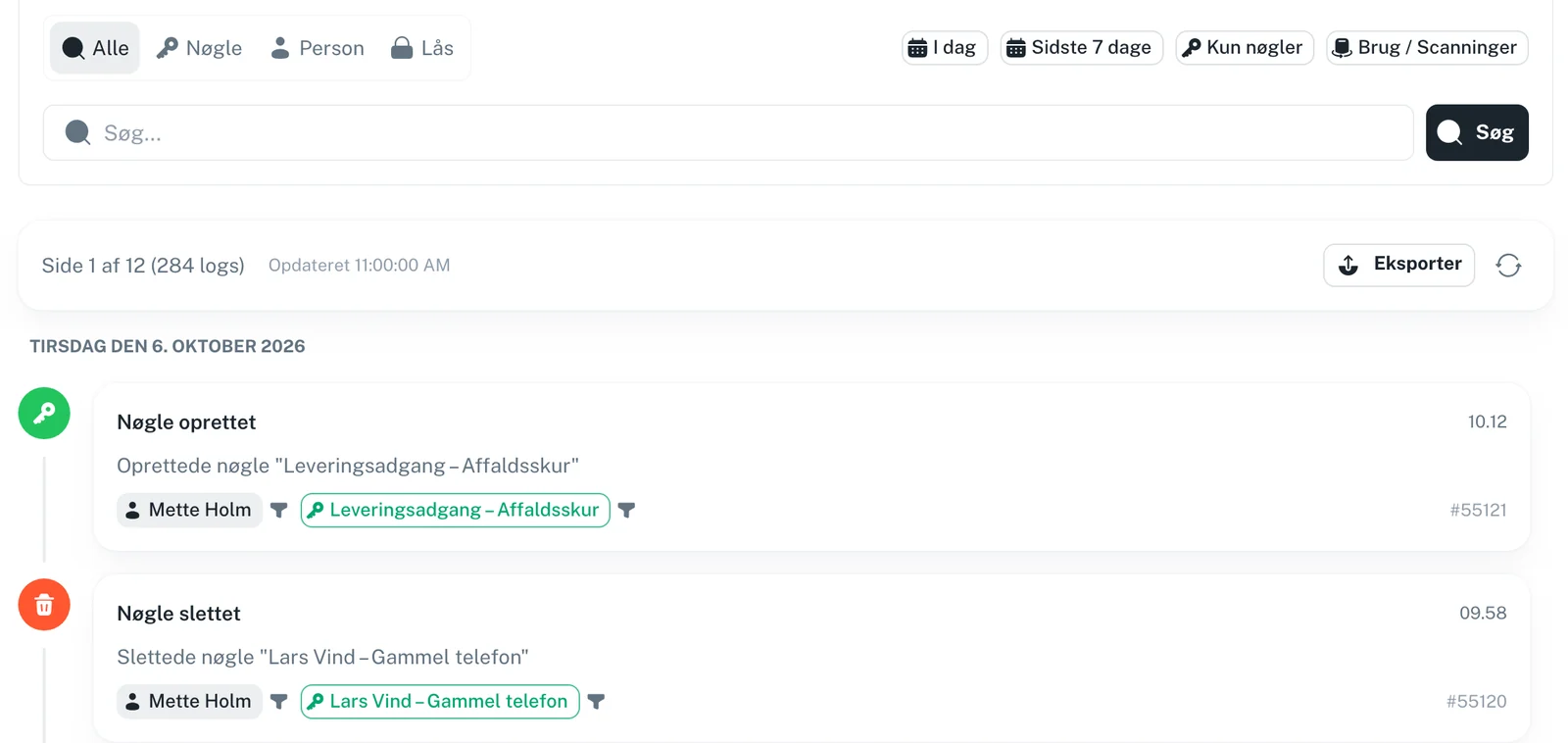The width and height of the screenshot is (1568, 743).
Task: Enable Brug / Scanninger filter
Action: click(1427, 47)
